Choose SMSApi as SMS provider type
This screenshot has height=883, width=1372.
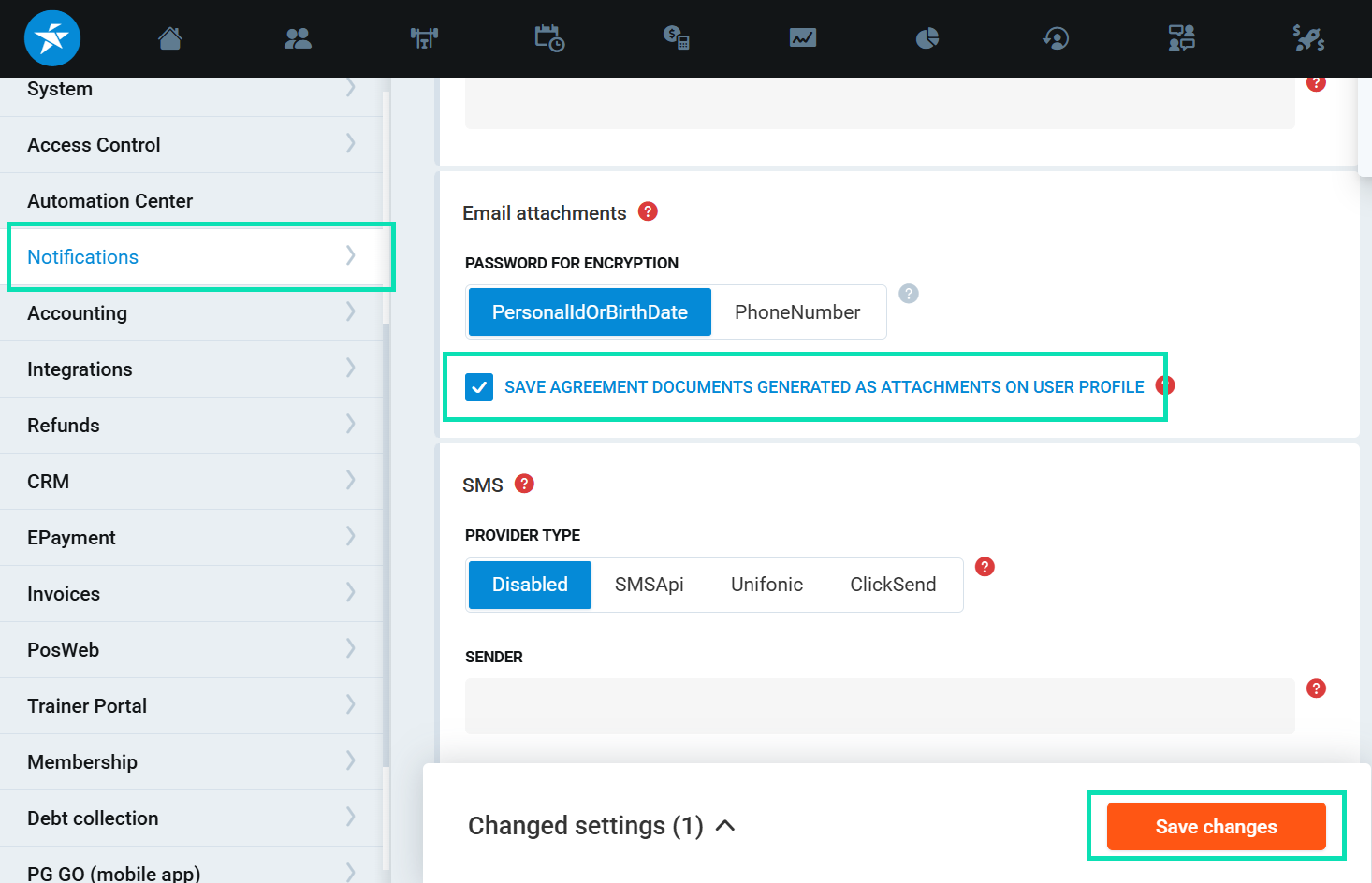coord(649,585)
